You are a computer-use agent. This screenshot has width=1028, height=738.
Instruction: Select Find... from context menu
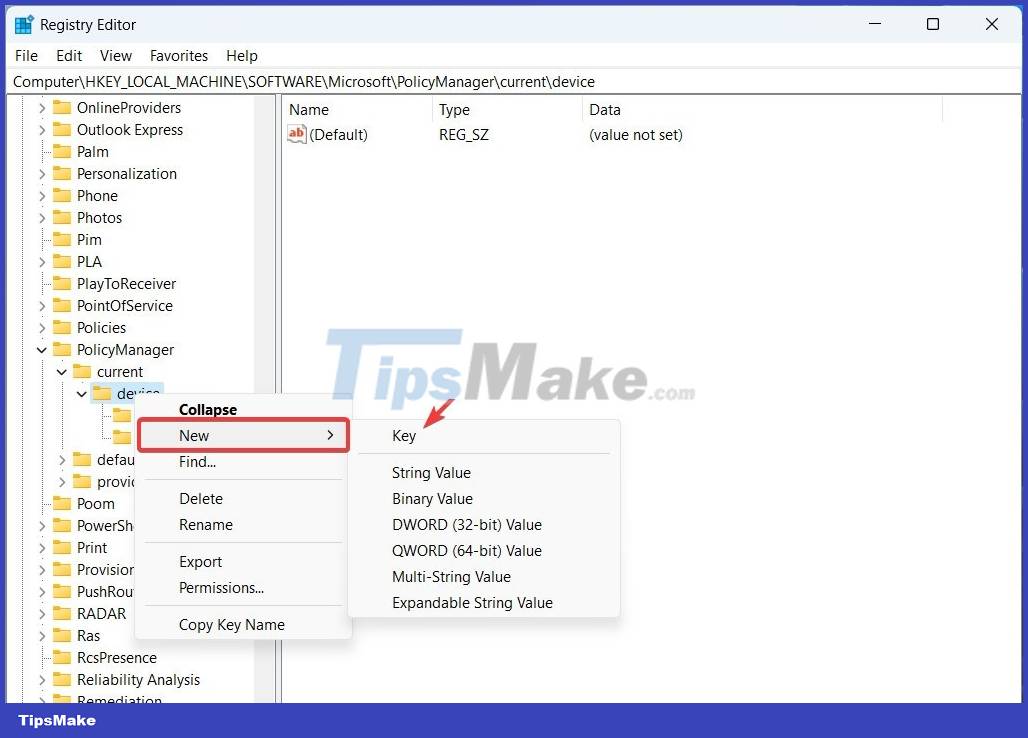tap(243, 462)
